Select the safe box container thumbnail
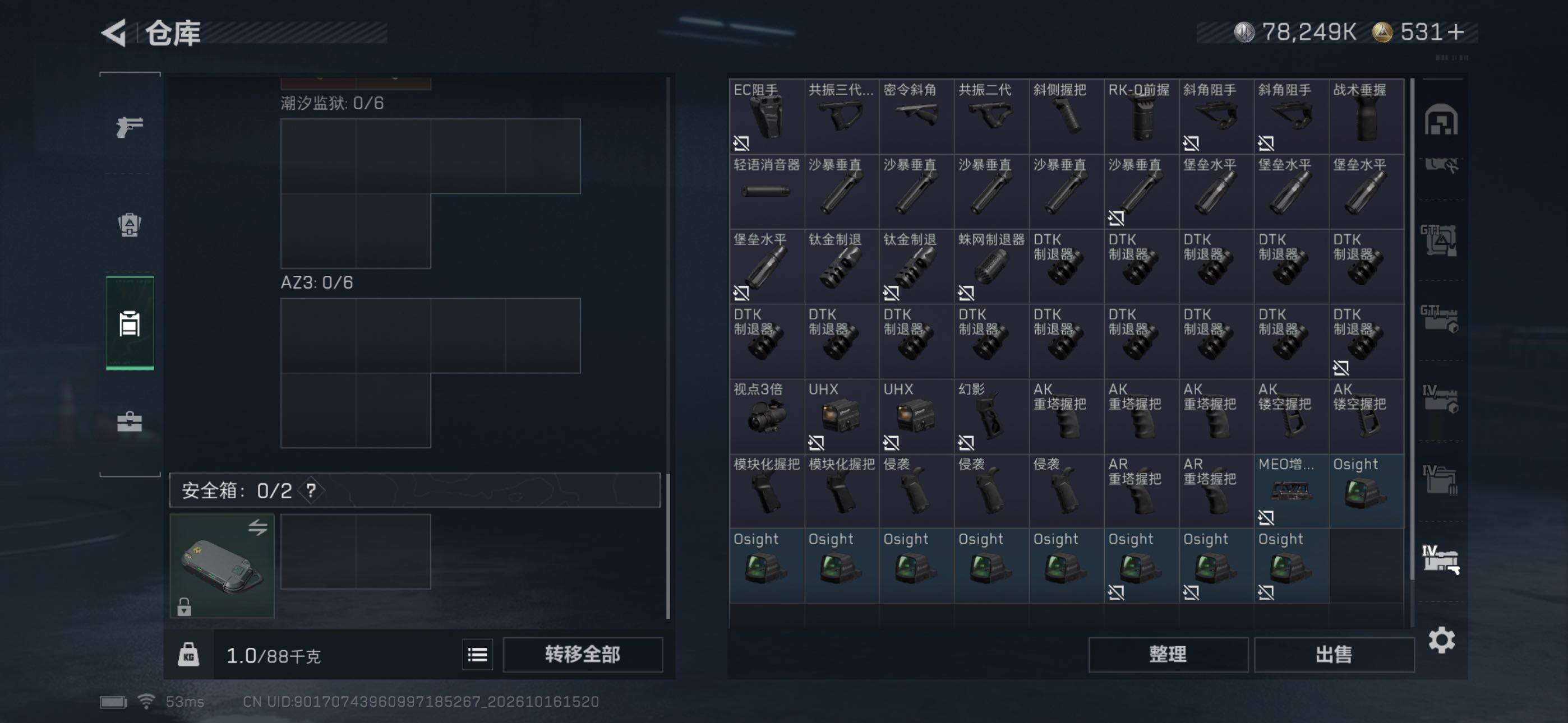Screen dimensions: 1568x723 coord(222,566)
